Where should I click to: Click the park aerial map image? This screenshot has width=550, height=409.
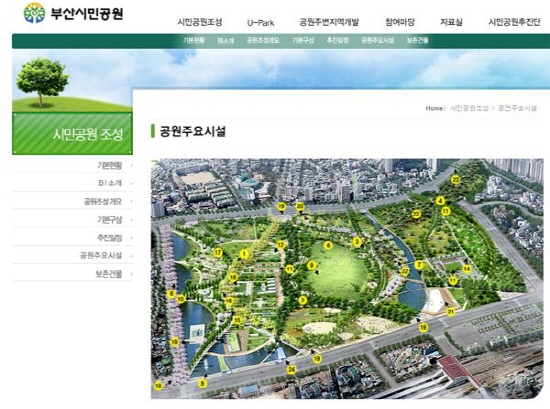click(x=347, y=279)
